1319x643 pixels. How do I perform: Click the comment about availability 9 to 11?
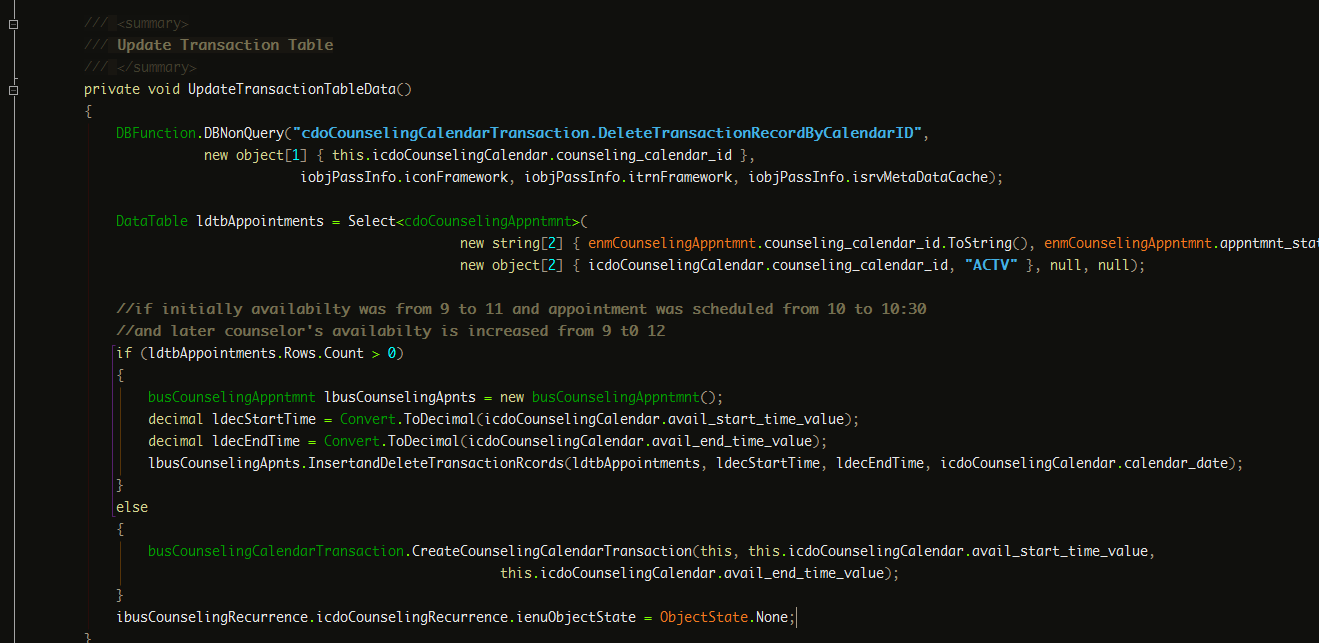(520, 309)
